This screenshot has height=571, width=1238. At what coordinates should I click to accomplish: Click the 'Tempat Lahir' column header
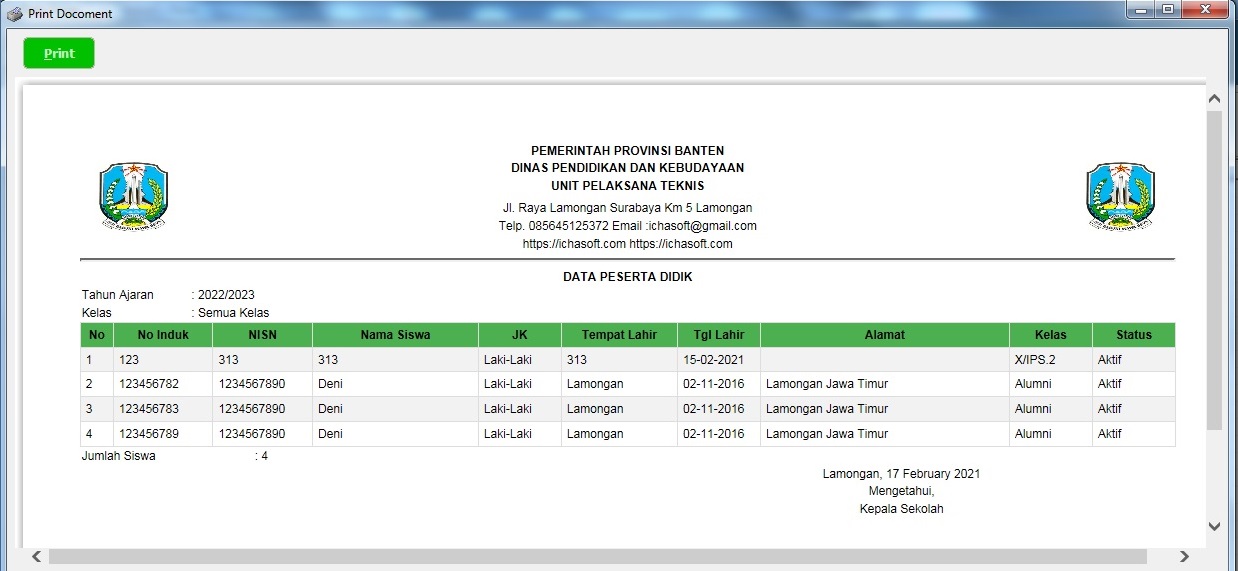(x=619, y=335)
